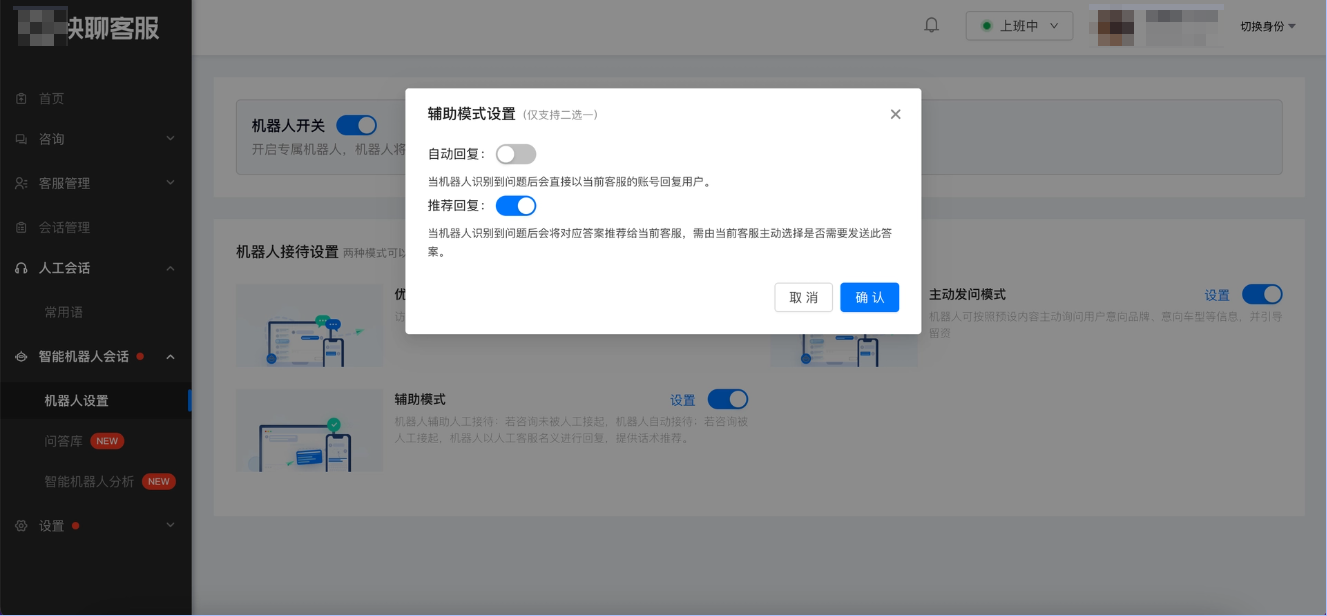Click the 辅助模式 preview thumbnail image
Image resolution: width=1327 pixels, height=616 pixels.
tap(309, 430)
